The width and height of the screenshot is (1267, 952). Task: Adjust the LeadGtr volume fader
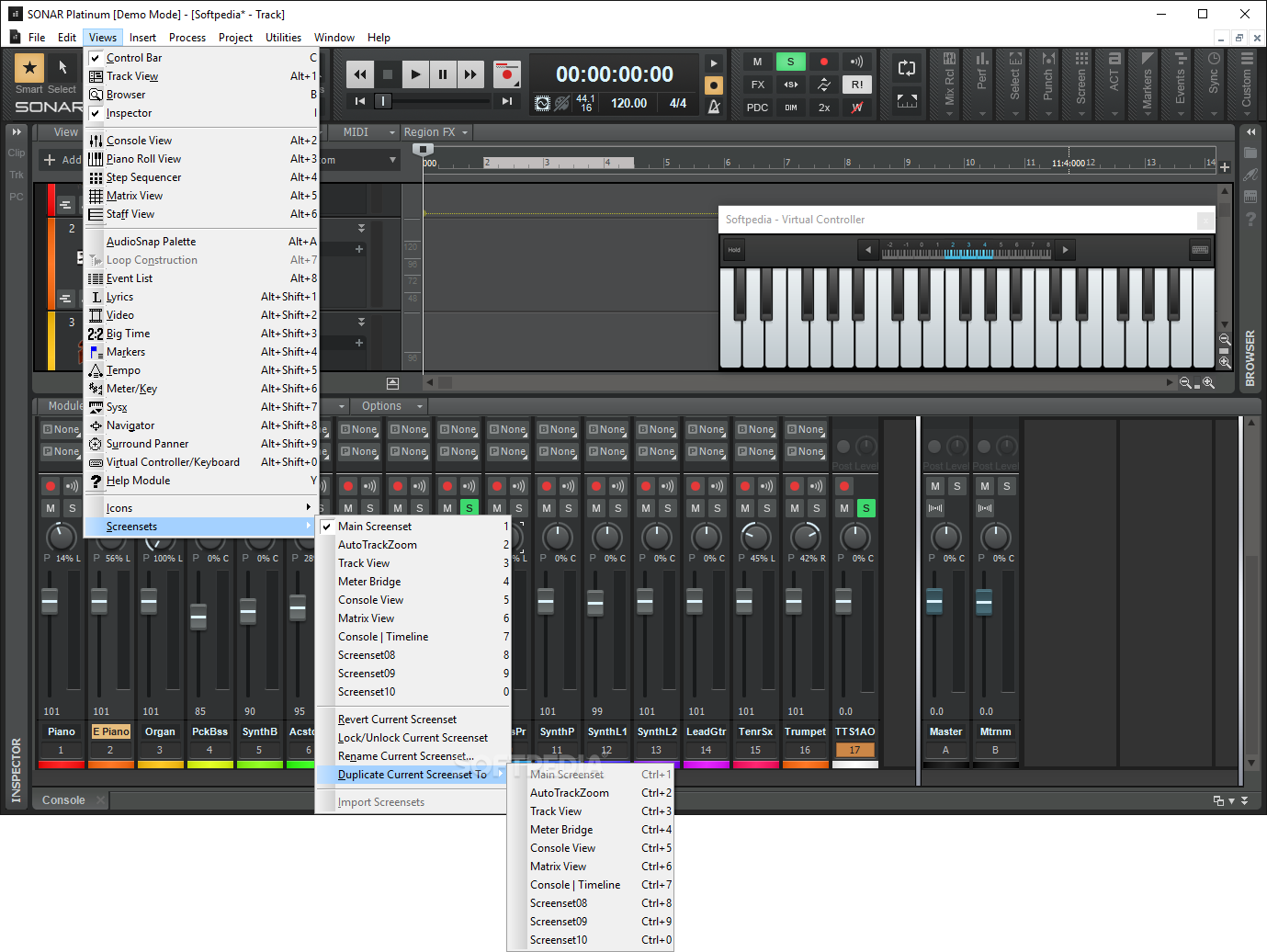[695, 603]
